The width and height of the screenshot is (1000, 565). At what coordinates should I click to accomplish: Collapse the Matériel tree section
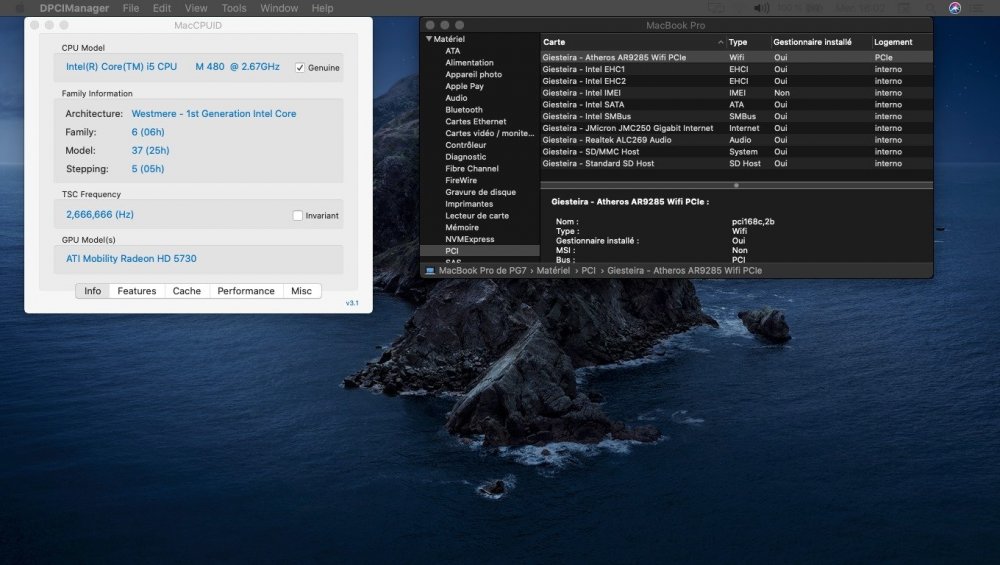point(429,39)
